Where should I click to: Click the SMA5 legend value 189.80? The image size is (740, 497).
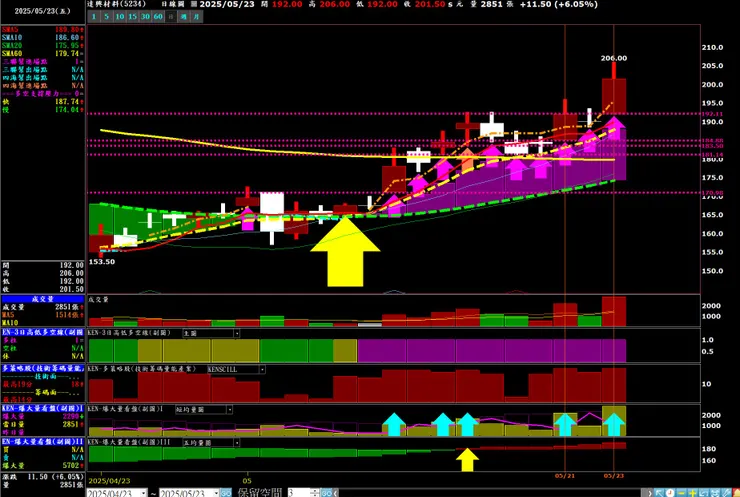coord(69,29)
